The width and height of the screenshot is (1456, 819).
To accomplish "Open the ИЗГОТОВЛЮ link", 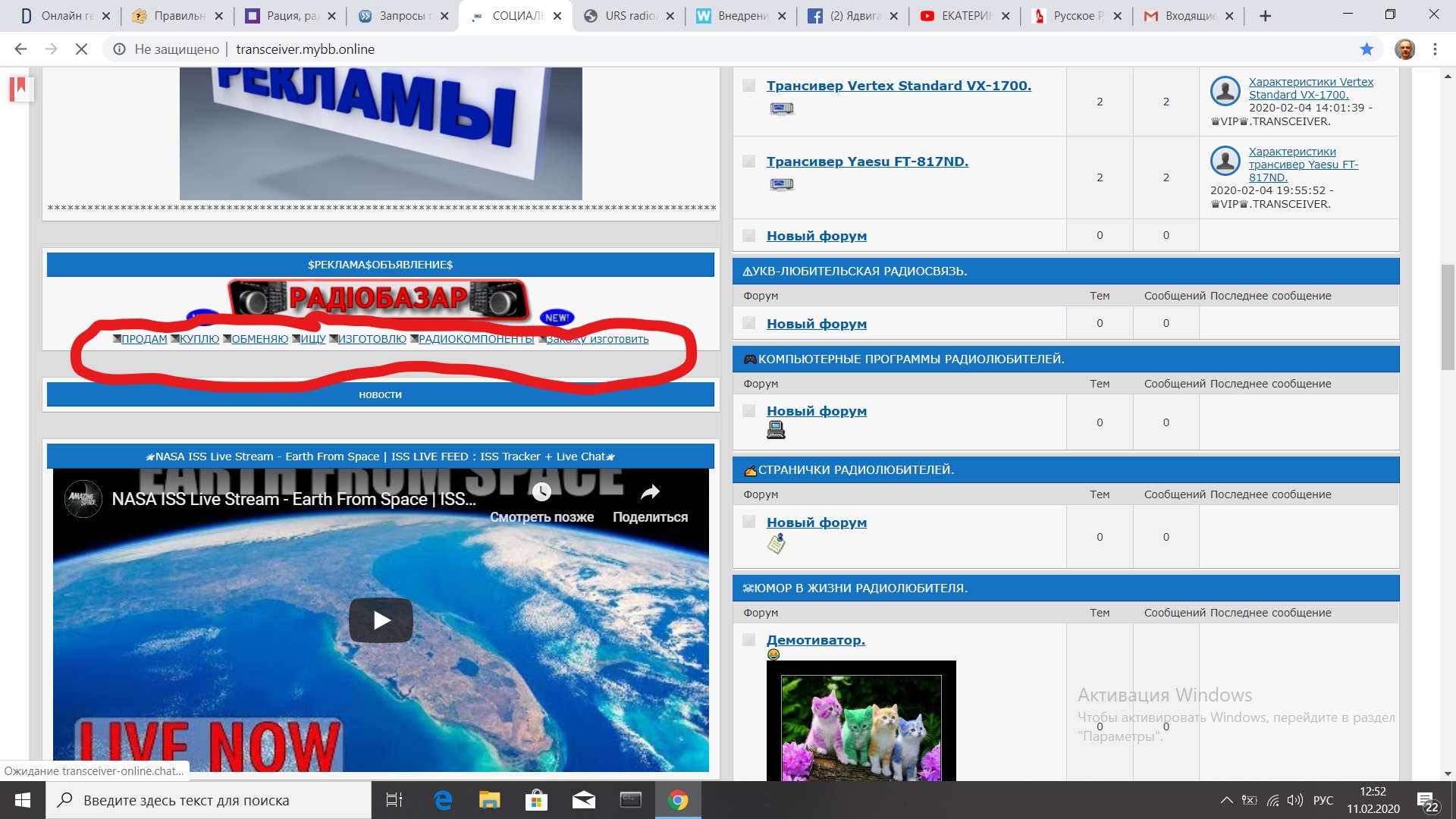I will click(372, 339).
